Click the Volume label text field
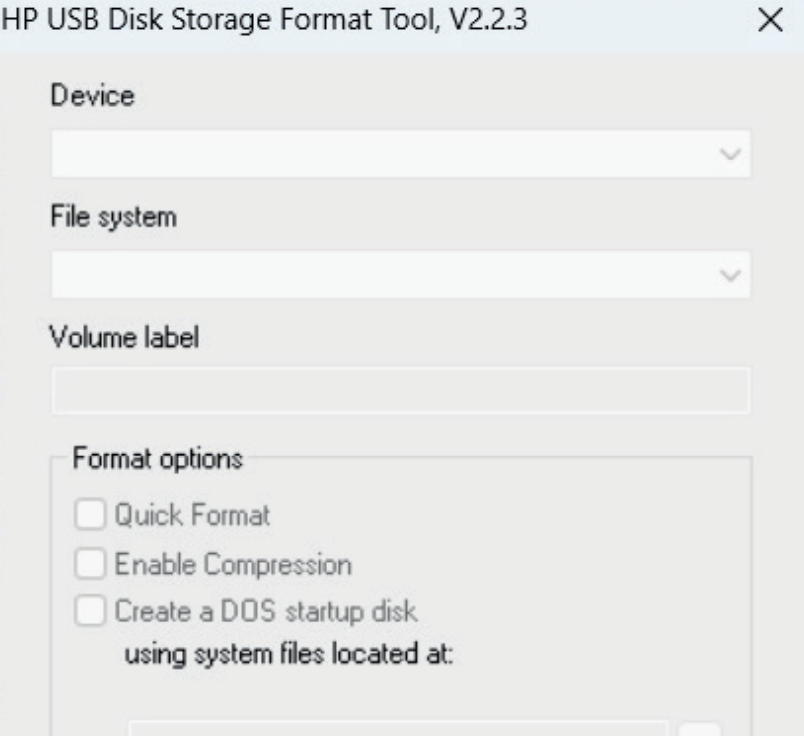The height and width of the screenshot is (736, 804). (400, 391)
